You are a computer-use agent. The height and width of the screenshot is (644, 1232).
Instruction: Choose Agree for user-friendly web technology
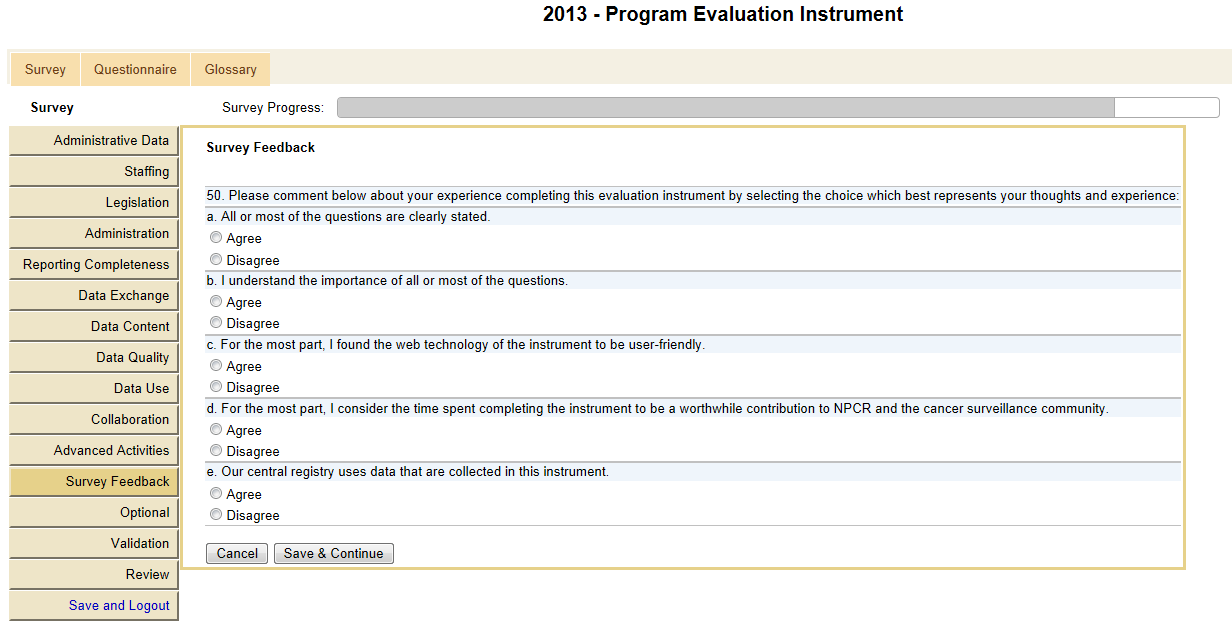[x=216, y=366]
